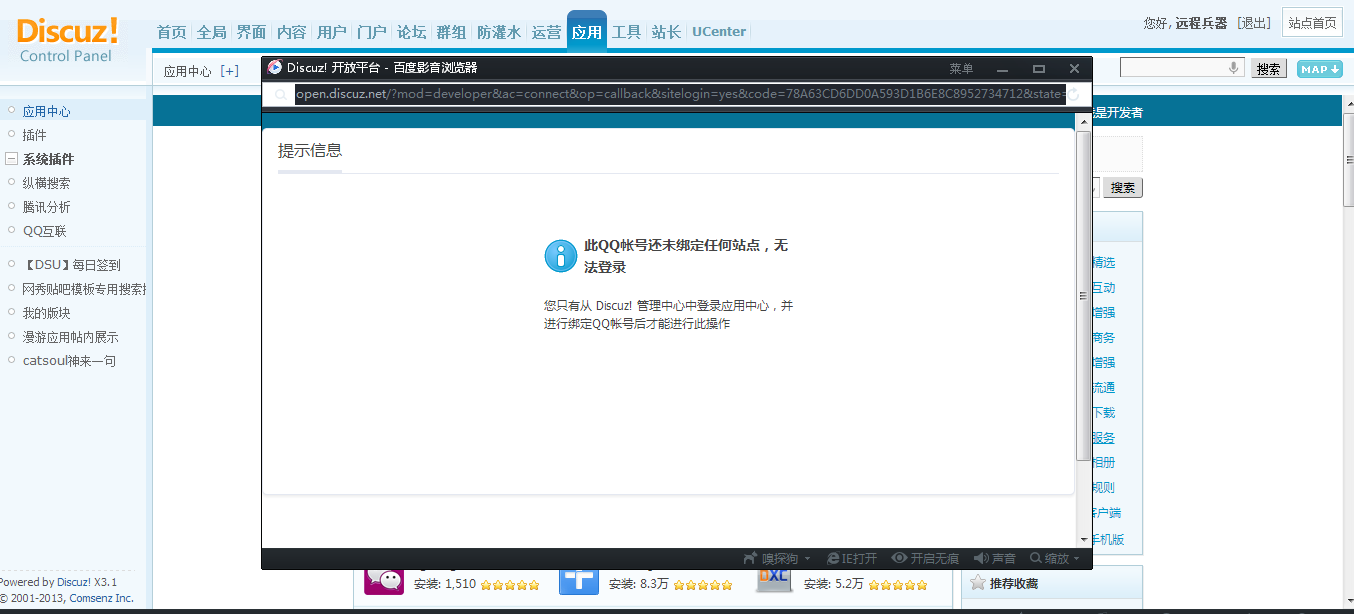Open the 全局 top menu
Viewport: 1354px width, 614px height.
[x=212, y=32]
